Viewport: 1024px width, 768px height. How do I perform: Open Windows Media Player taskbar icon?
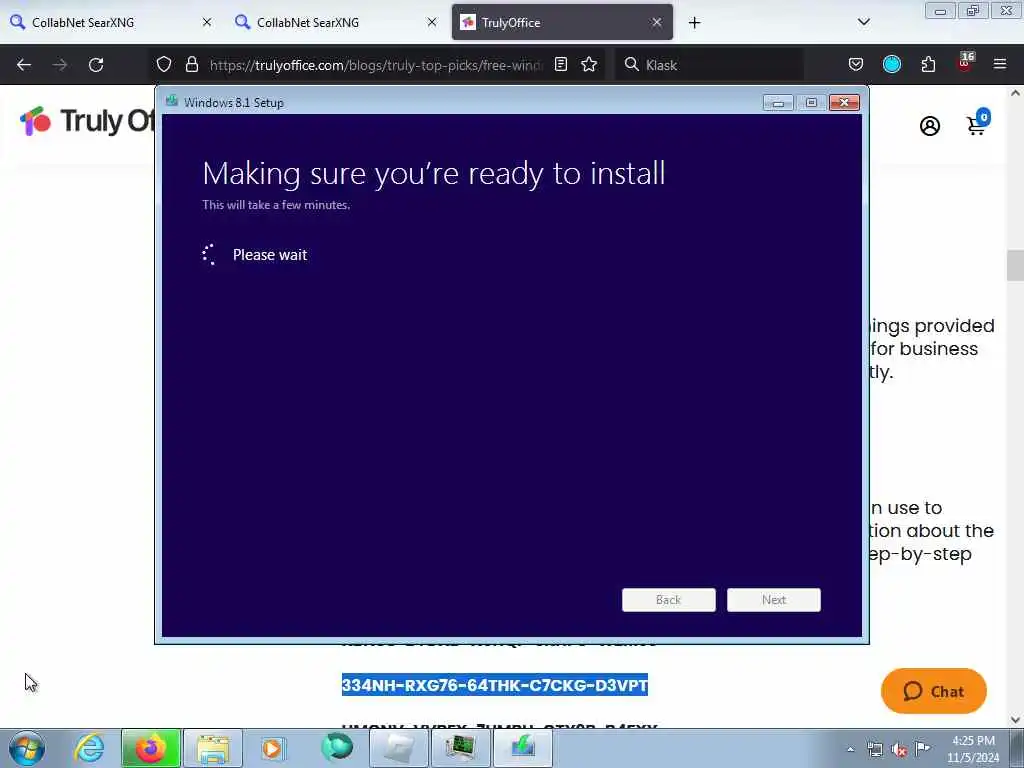coord(273,748)
